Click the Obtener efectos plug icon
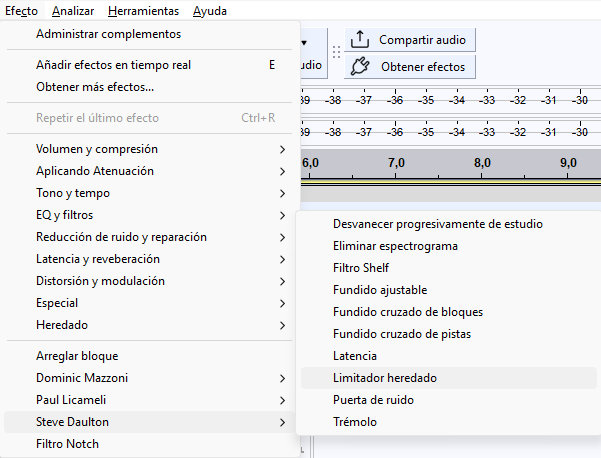This screenshot has width=601, height=458. click(x=360, y=67)
